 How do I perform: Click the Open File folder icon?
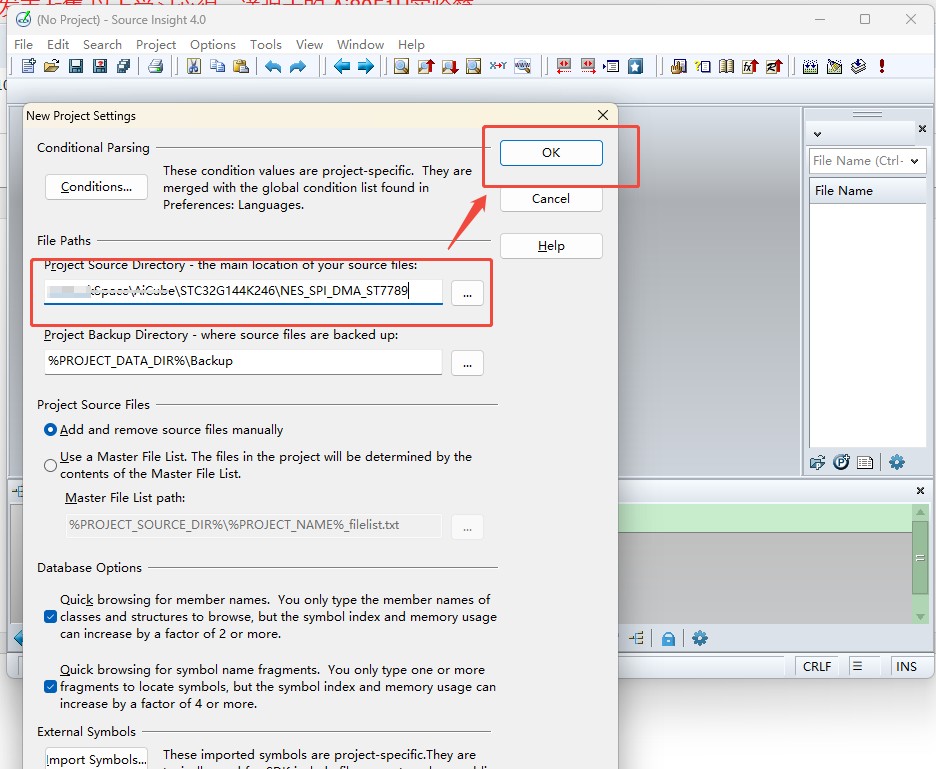52,66
